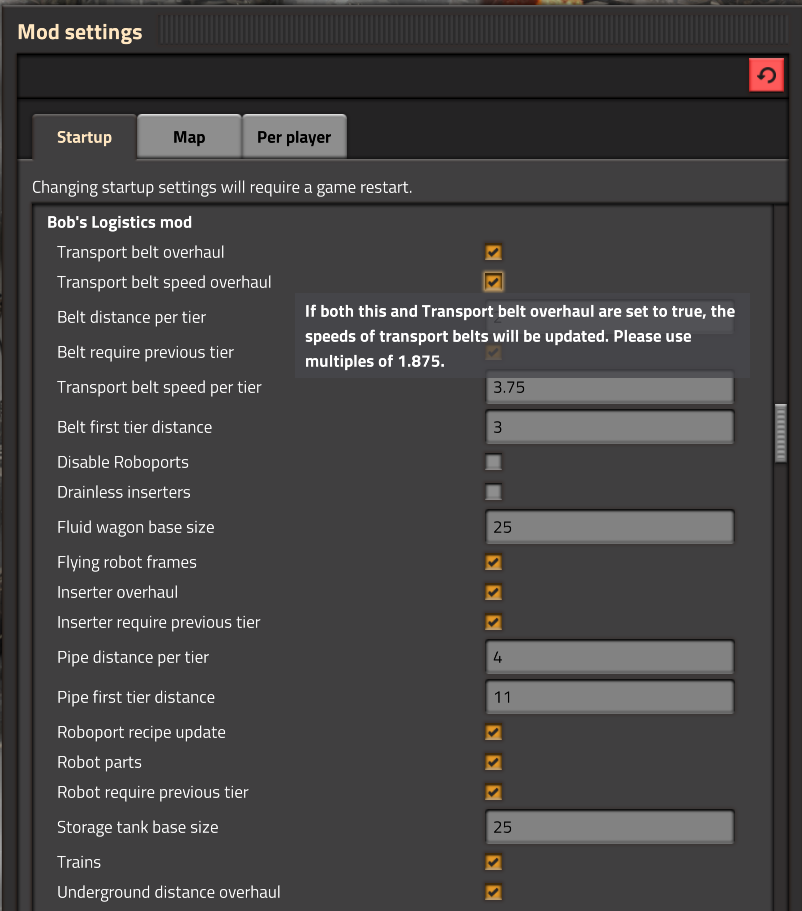Click the Mod settings title text

tap(80, 32)
